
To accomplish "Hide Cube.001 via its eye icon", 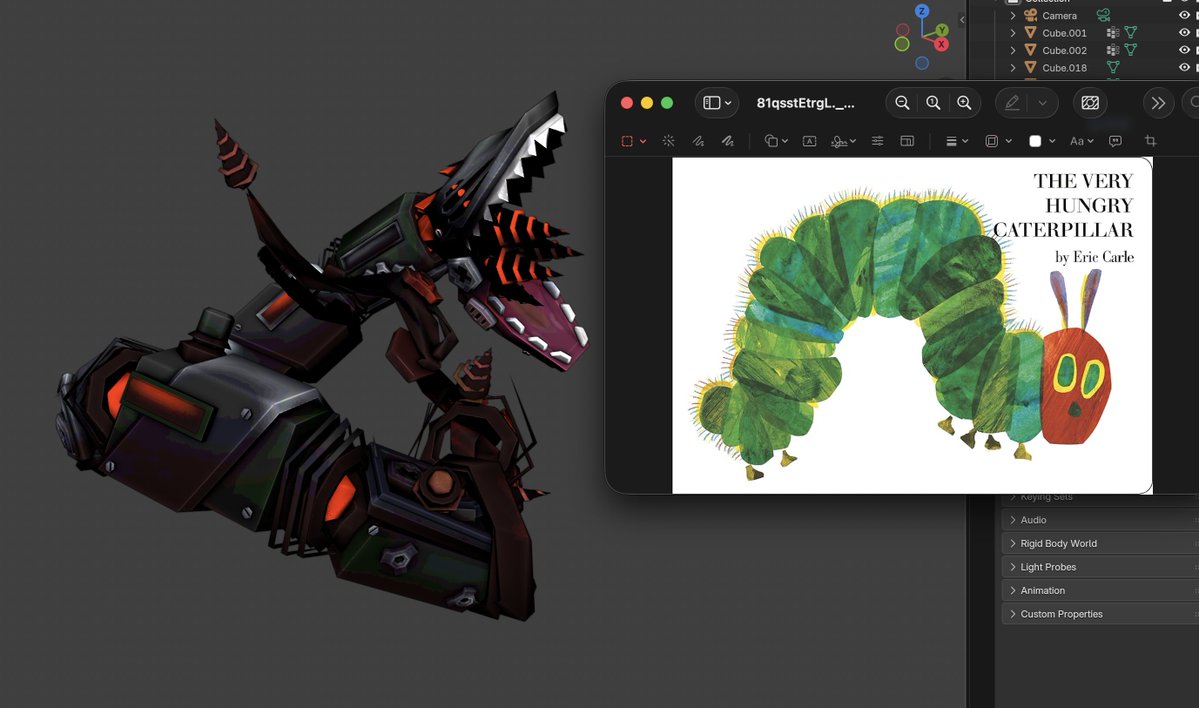I will point(1184,33).
